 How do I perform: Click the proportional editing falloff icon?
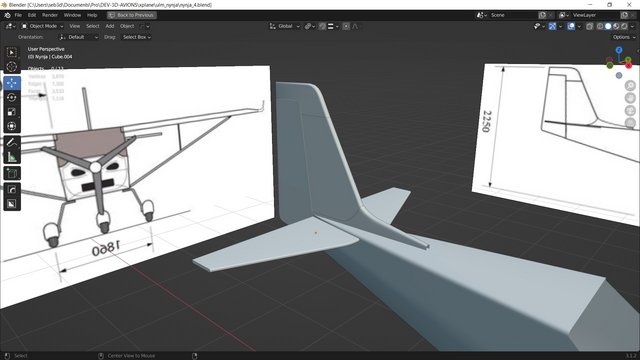pos(356,26)
